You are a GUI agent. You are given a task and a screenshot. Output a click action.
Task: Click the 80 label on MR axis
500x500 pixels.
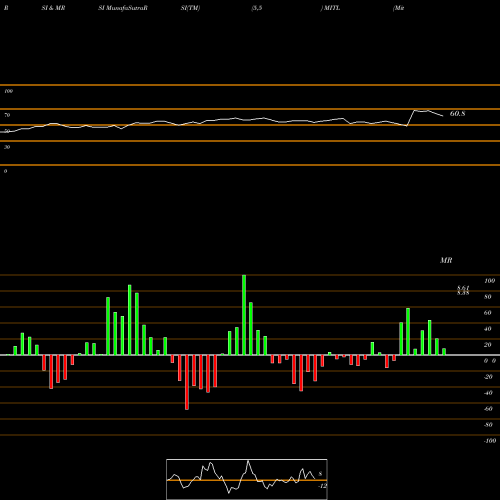[488, 297]
